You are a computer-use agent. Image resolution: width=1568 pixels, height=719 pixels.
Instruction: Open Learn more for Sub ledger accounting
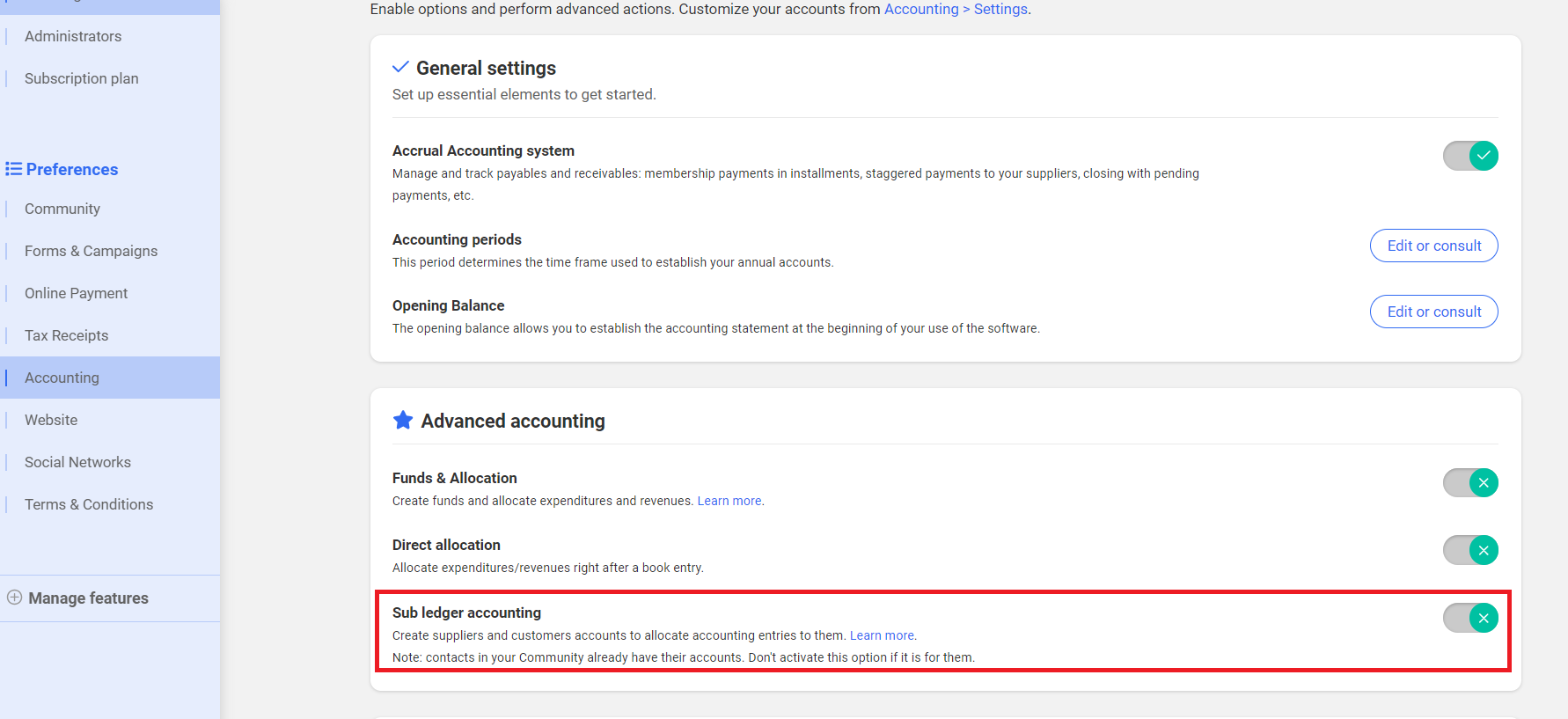[882, 635]
